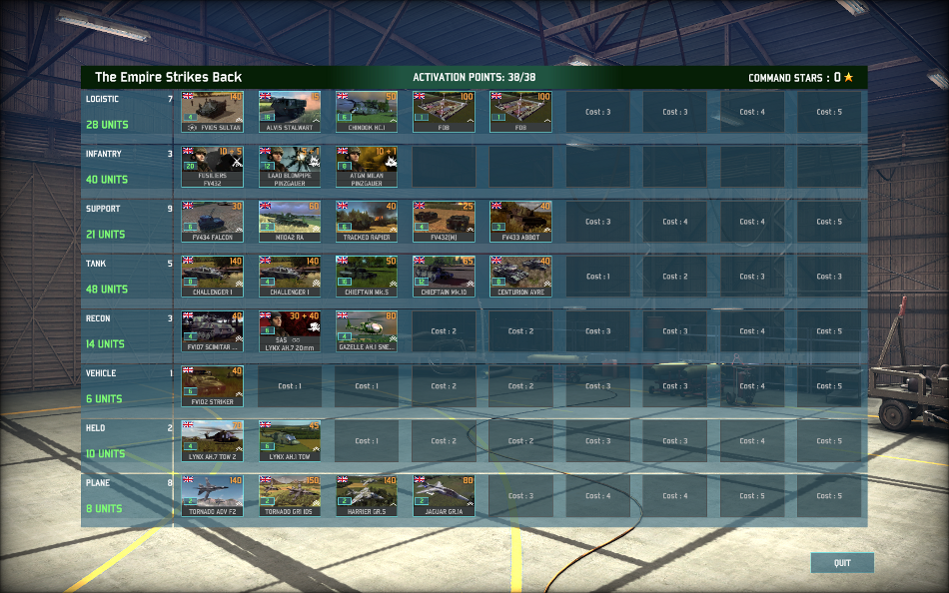Click the Tornado GR1 IDS plane card
949x593 pixels.
tap(289, 496)
